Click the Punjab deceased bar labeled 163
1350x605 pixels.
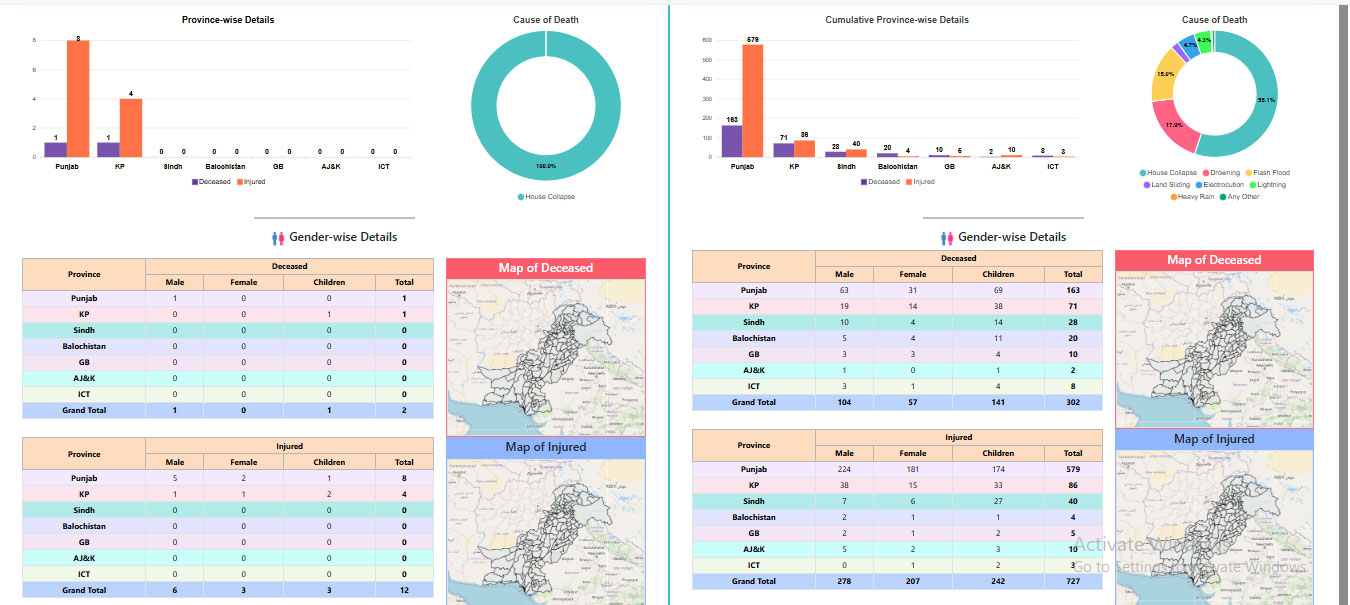click(x=732, y=141)
